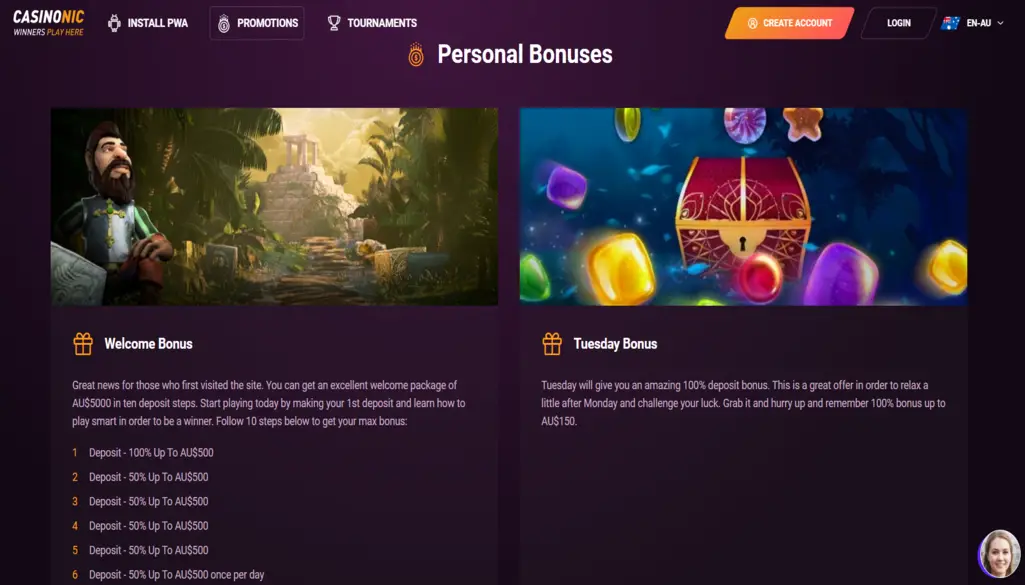The width and height of the screenshot is (1025, 585).
Task: Click the Tuesday Bonus gift icon
Action: 552,344
